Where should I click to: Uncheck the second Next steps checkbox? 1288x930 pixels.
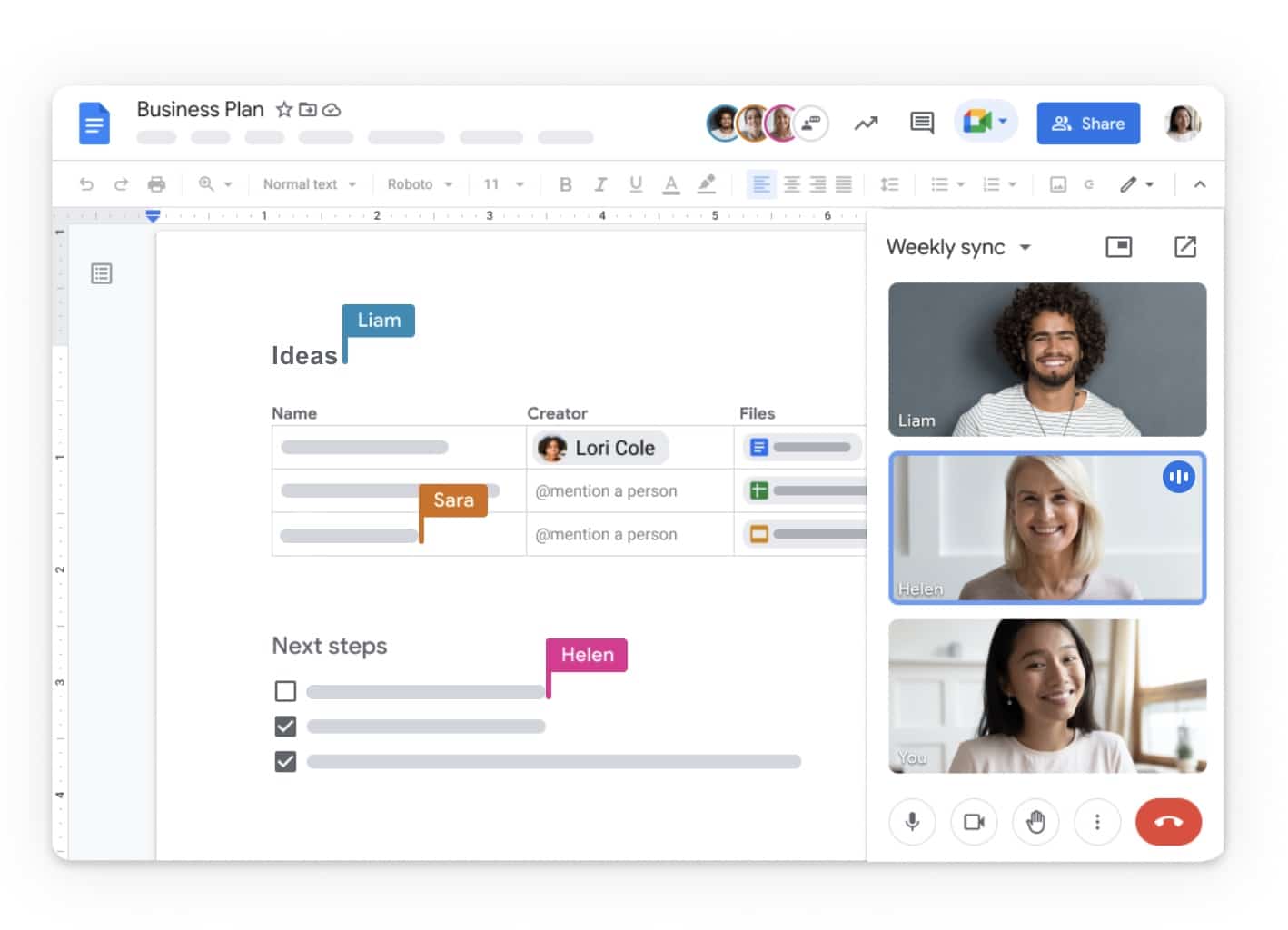click(x=285, y=727)
